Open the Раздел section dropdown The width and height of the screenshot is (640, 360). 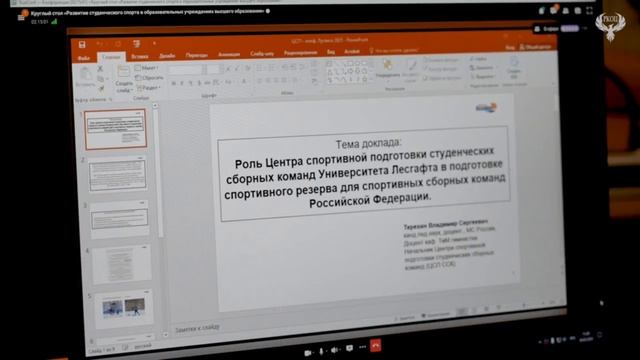tap(149, 87)
